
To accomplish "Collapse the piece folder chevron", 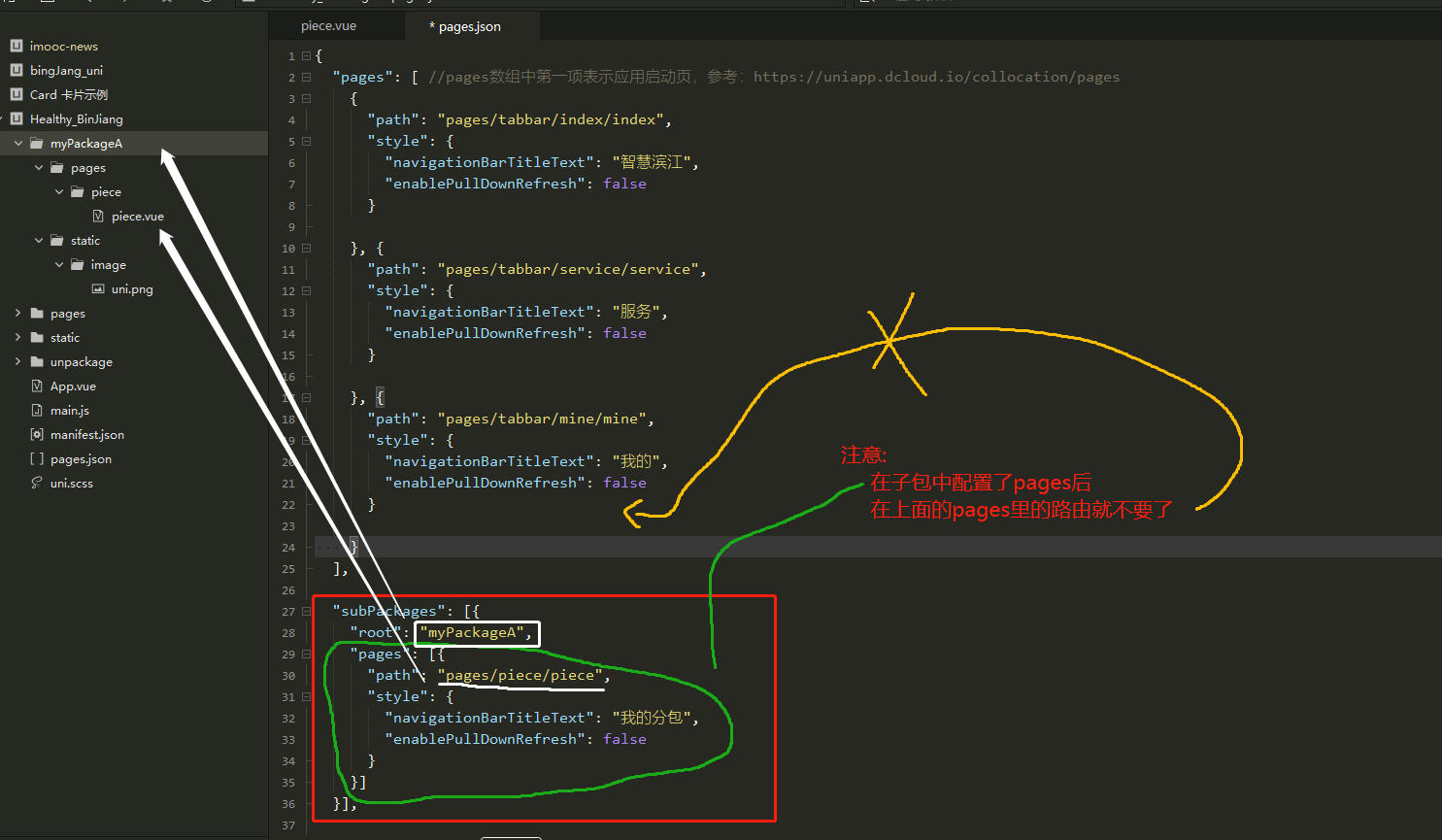I will click(x=59, y=191).
